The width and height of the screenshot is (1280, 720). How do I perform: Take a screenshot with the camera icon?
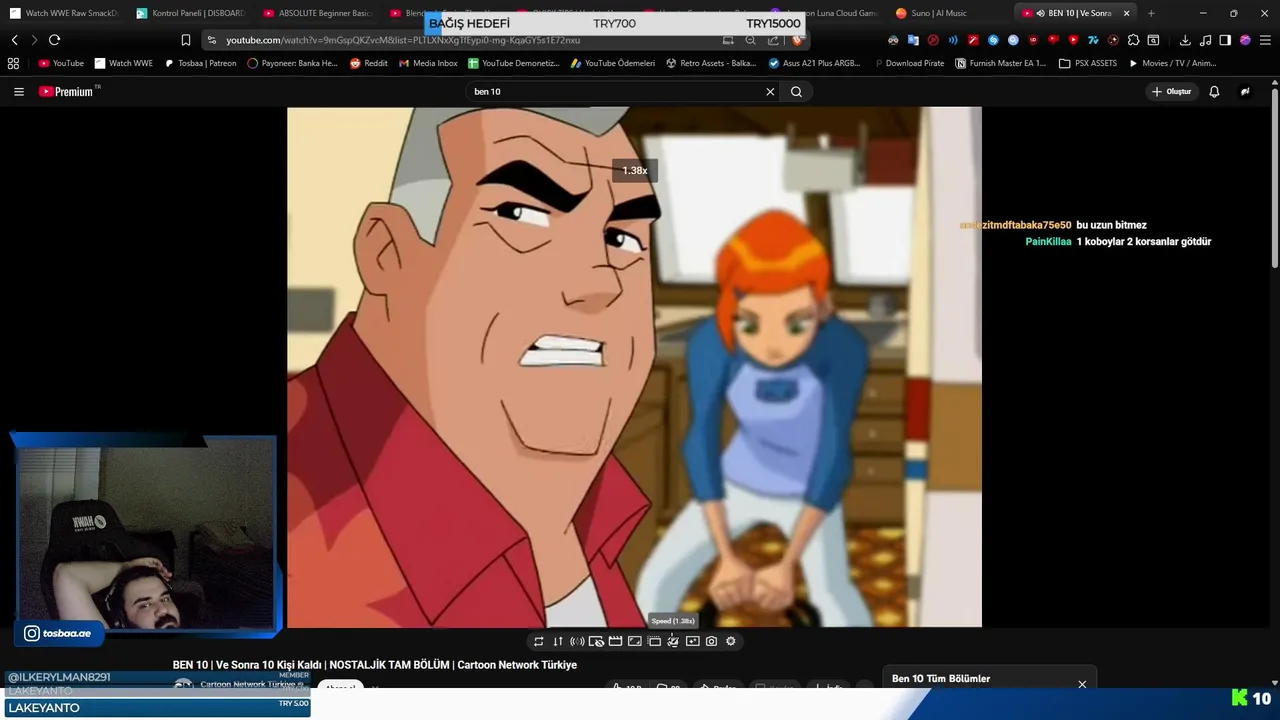(x=711, y=641)
